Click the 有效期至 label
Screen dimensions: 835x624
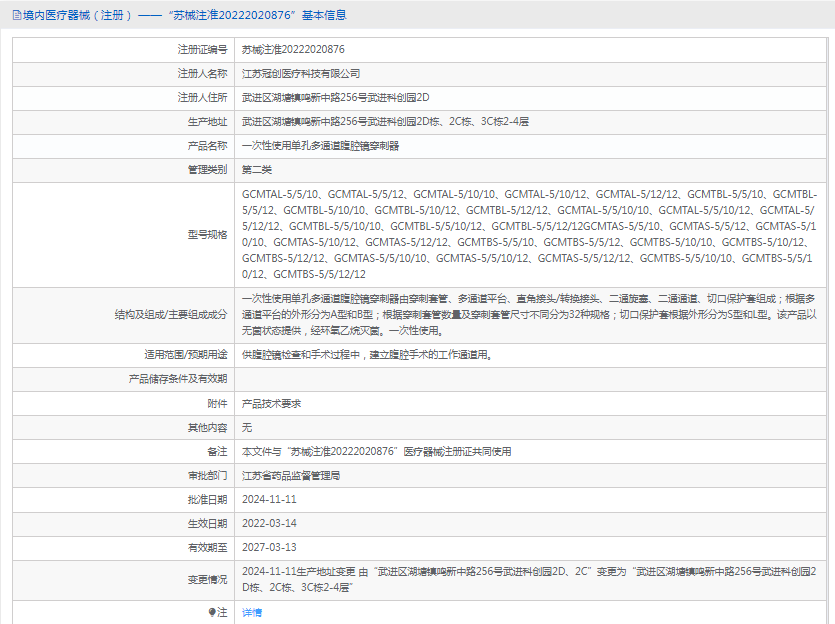click(207, 547)
